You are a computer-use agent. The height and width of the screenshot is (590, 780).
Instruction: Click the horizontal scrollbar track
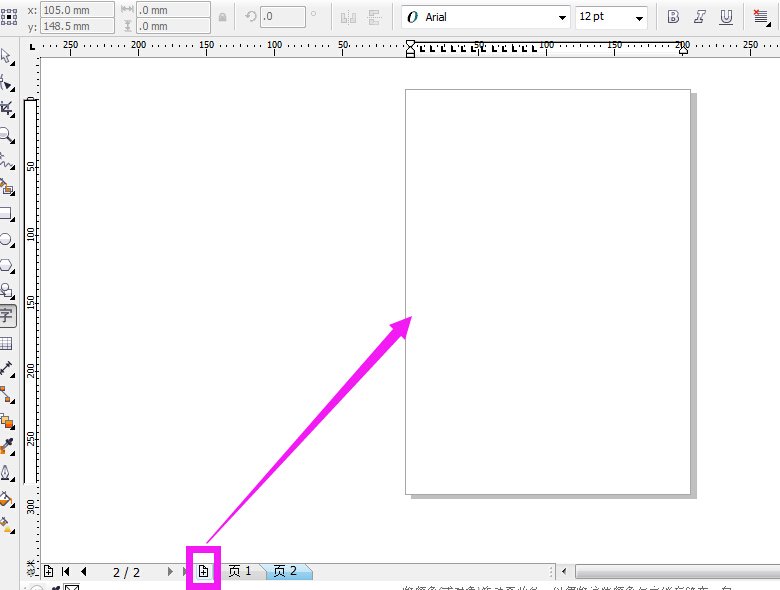(670, 572)
